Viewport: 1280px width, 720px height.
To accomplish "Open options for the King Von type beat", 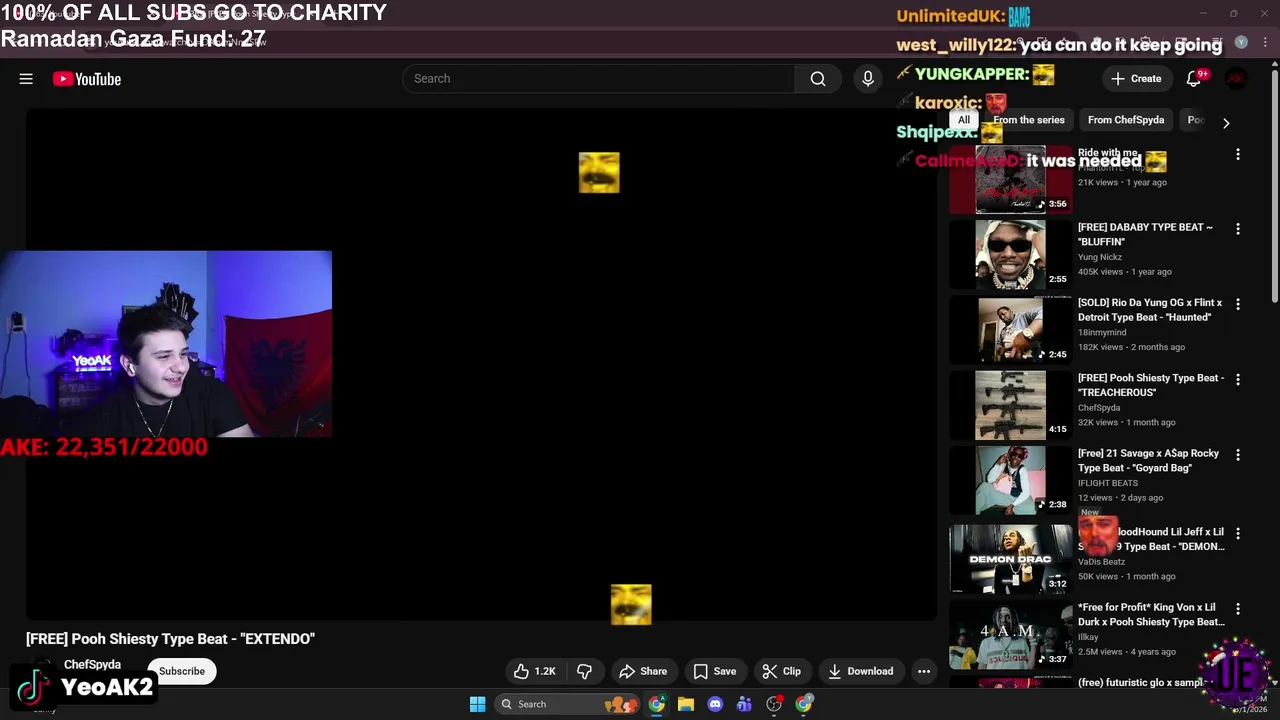I will click(1238, 609).
